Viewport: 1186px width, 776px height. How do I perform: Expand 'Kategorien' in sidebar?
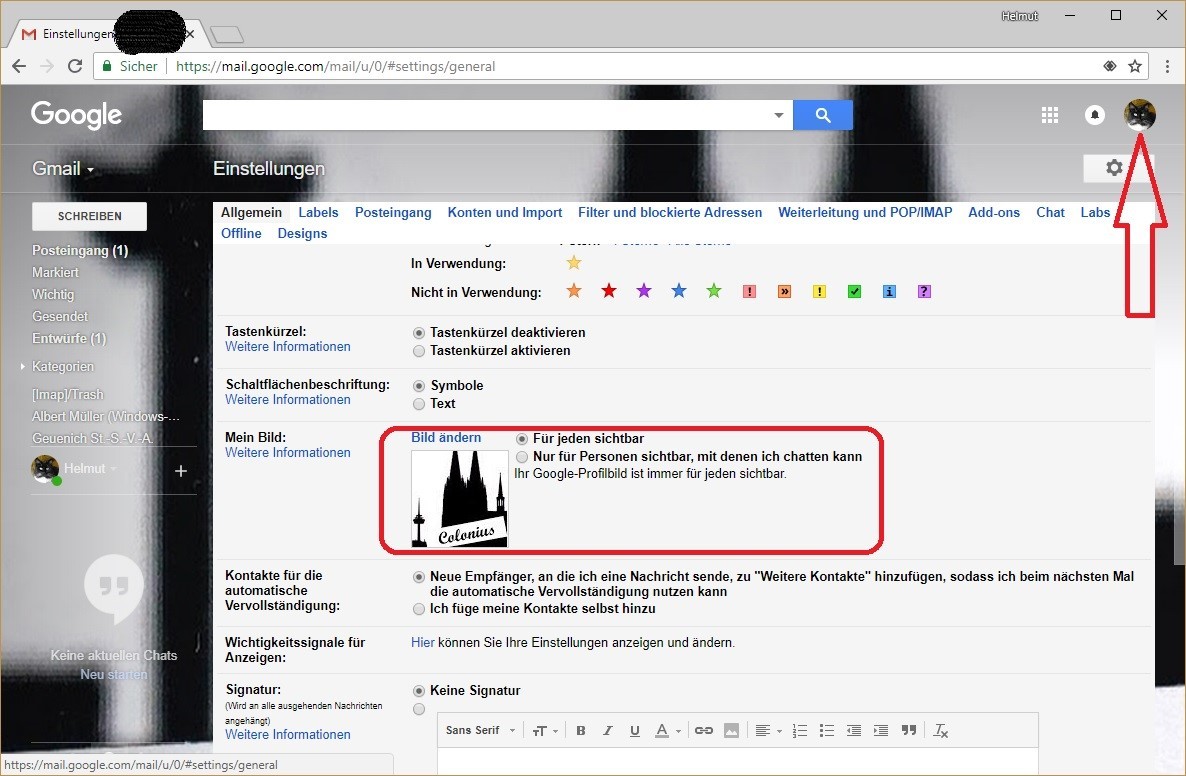(23, 366)
